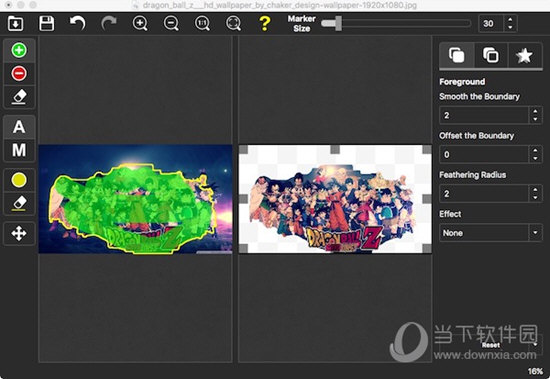Open help with yellow question mark
The image size is (550, 379).
point(264,24)
